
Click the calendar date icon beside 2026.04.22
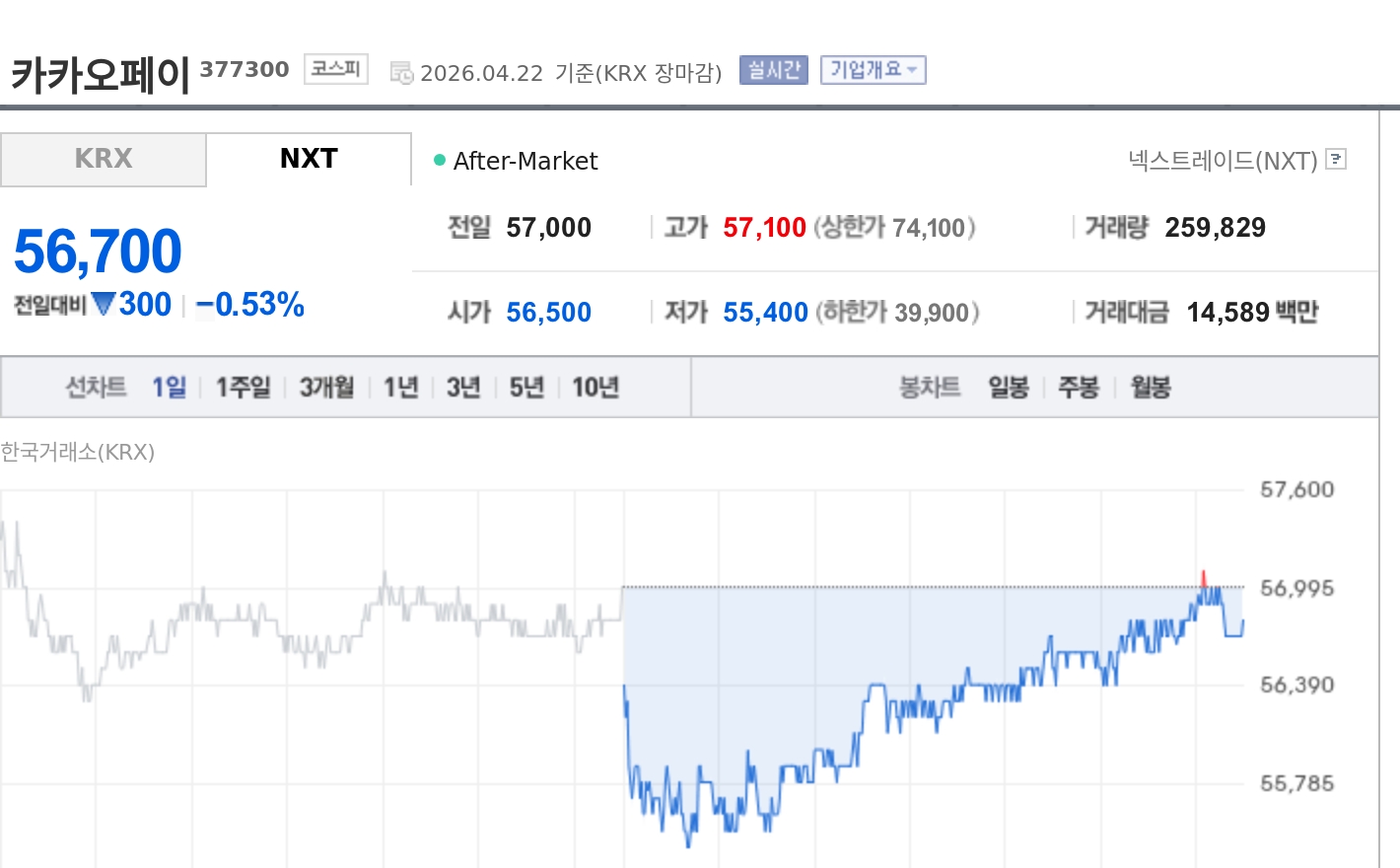coord(401,72)
